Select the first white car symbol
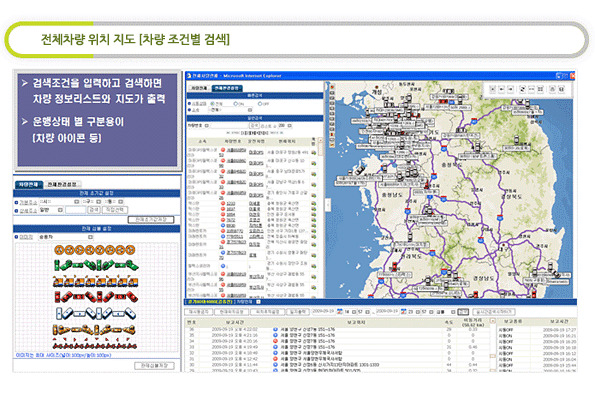Image resolution: width=595 pixels, height=394 pixels. tap(60, 313)
